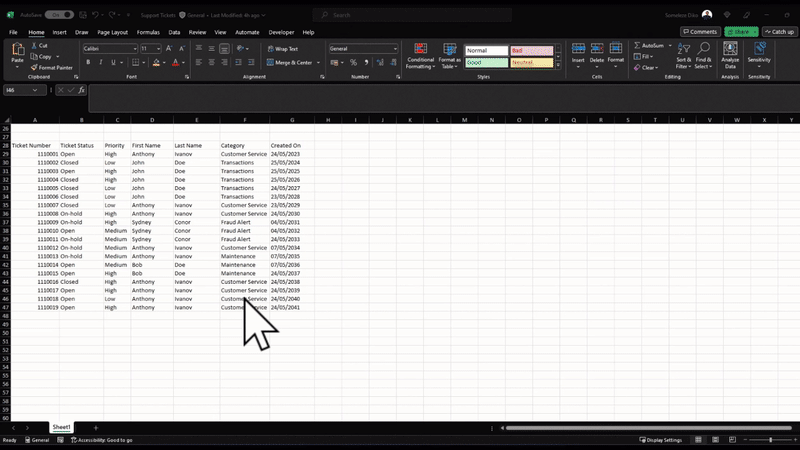This screenshot has height=450, width=800.
Task: Toggle Italic formatting
Action: click(x=101, y=62)
